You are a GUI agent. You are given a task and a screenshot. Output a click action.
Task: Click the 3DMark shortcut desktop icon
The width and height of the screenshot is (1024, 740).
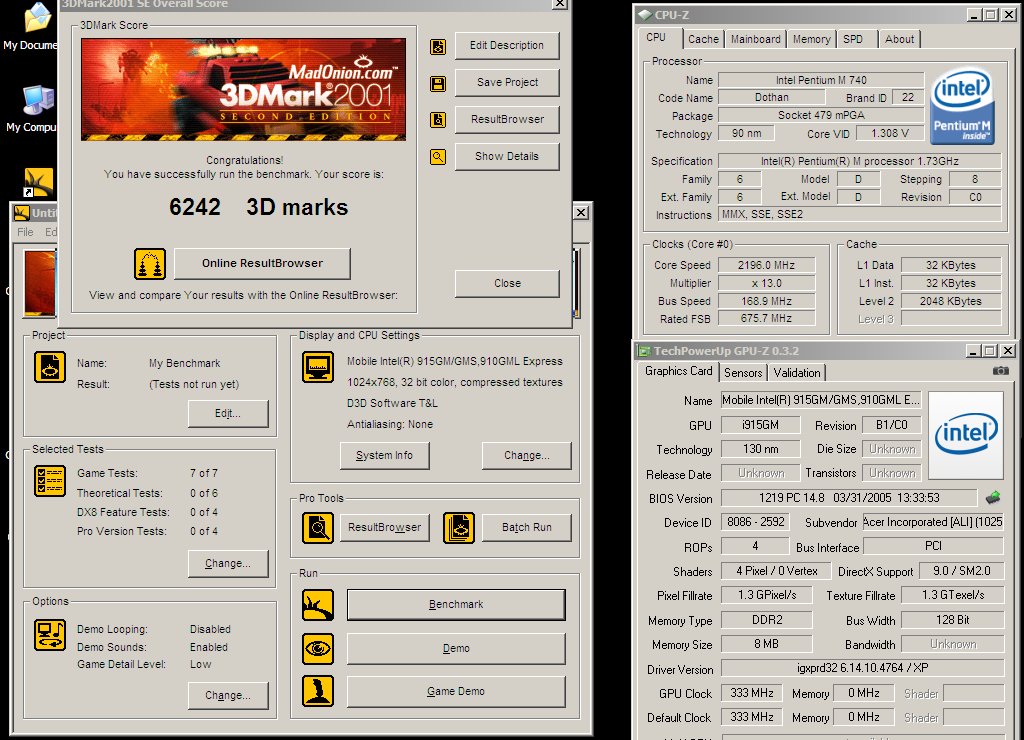[x=39, y=182]
